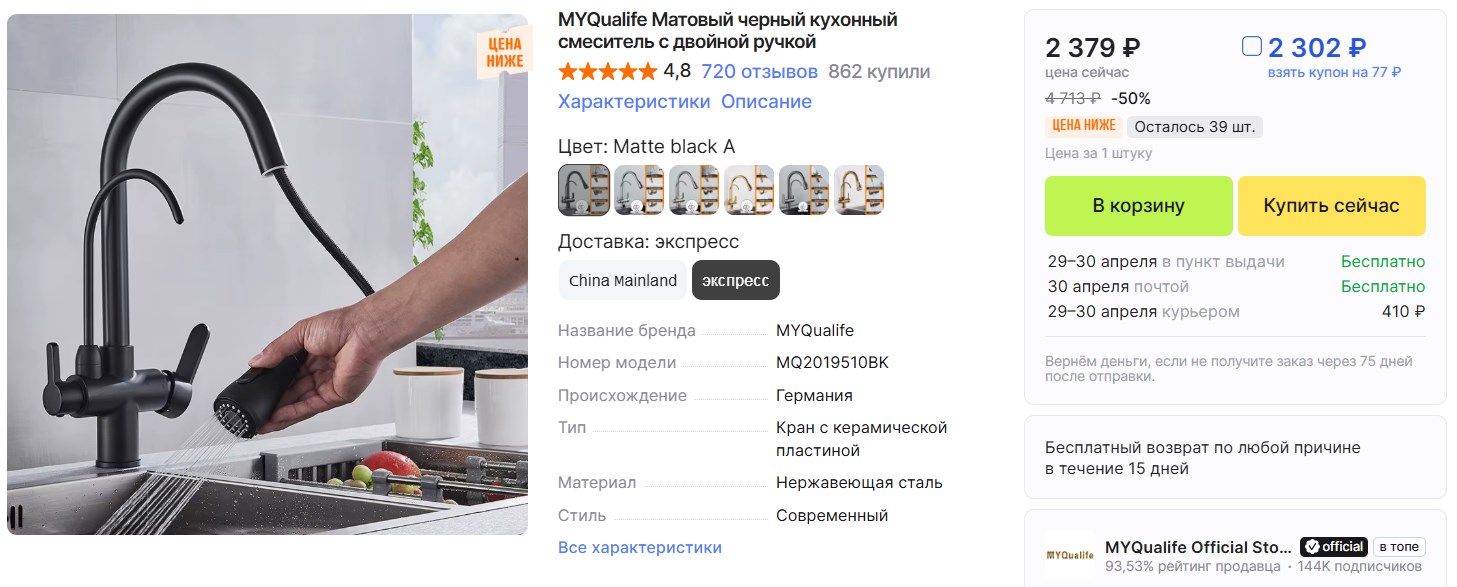This screenshot has height=587, width=1457.
Task: Jump to the Описание section
Action: [766, 101]
